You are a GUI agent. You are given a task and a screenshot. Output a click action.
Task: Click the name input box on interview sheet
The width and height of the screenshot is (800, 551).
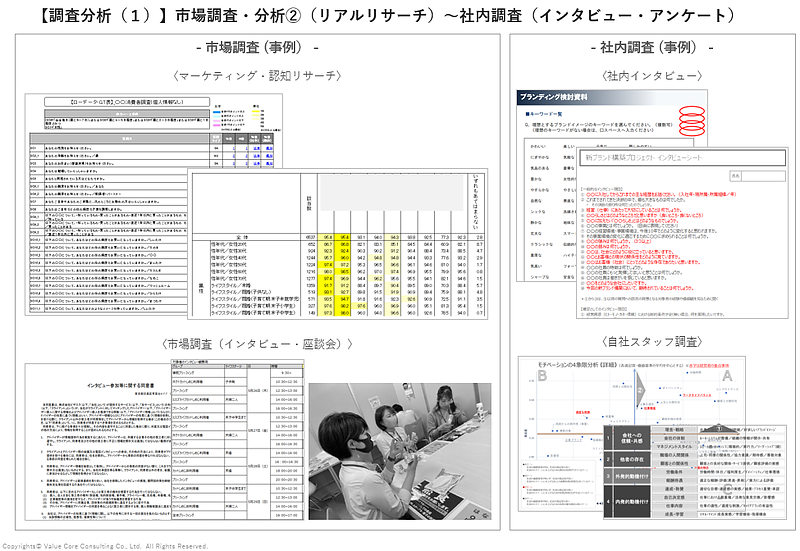[x=764, y=174]
